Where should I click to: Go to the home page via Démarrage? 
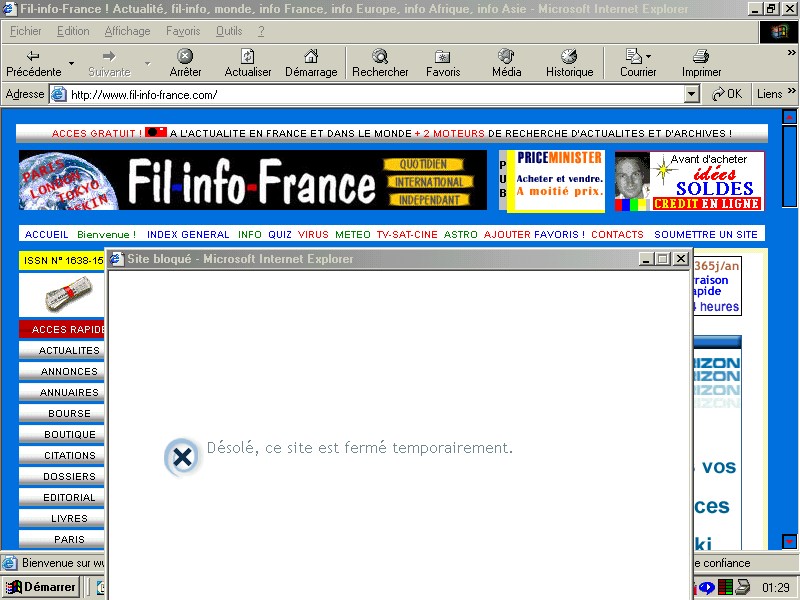(x=311, y=63)
